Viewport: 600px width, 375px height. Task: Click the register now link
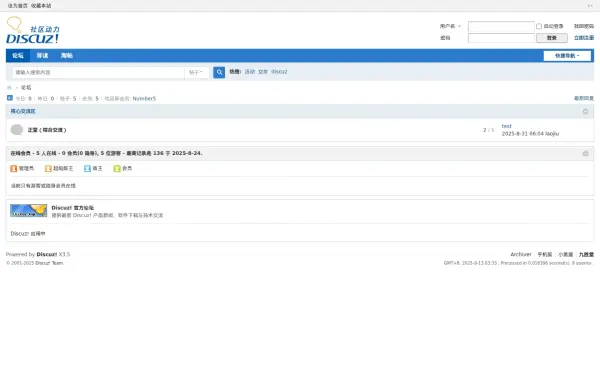pyautogui.click(x=584, y=38)
